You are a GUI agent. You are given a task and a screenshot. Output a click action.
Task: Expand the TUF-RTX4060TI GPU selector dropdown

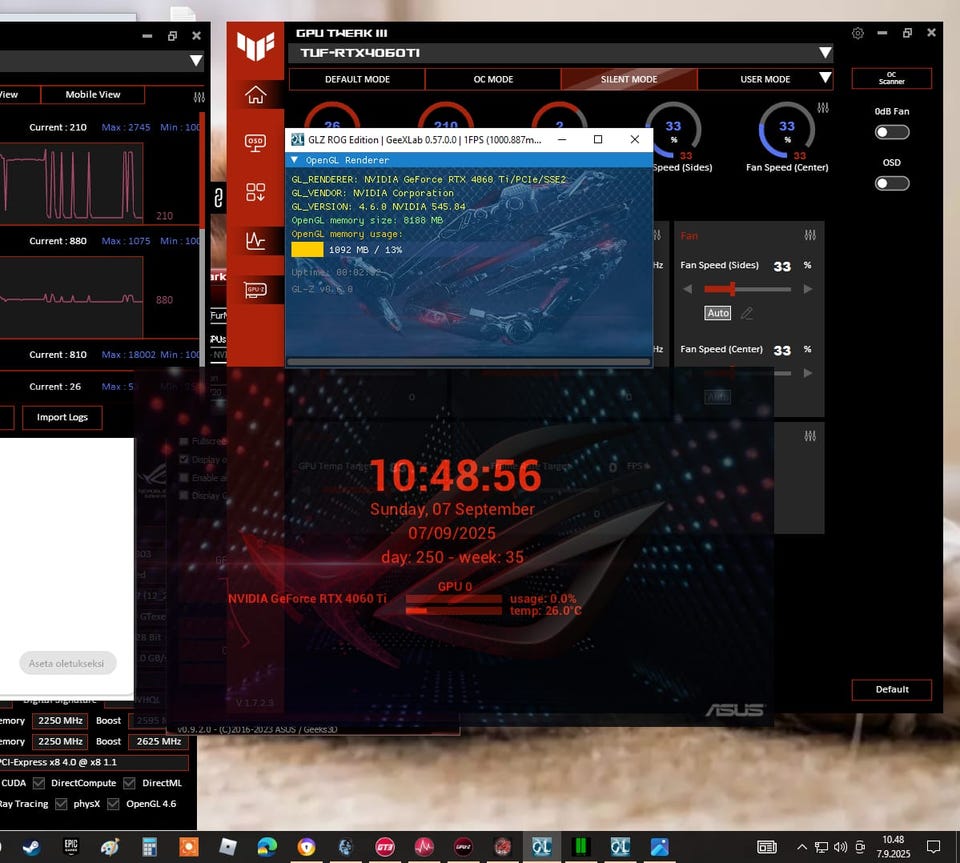tap(824, 53)
